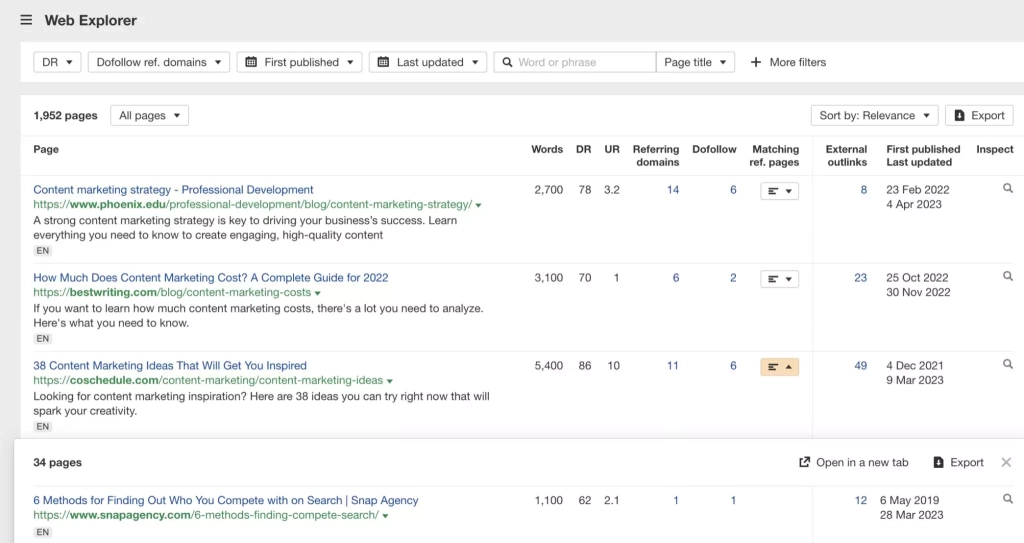Click the Open in a new tab icon link
The image size is (1024, 543).
coord(854,463)
